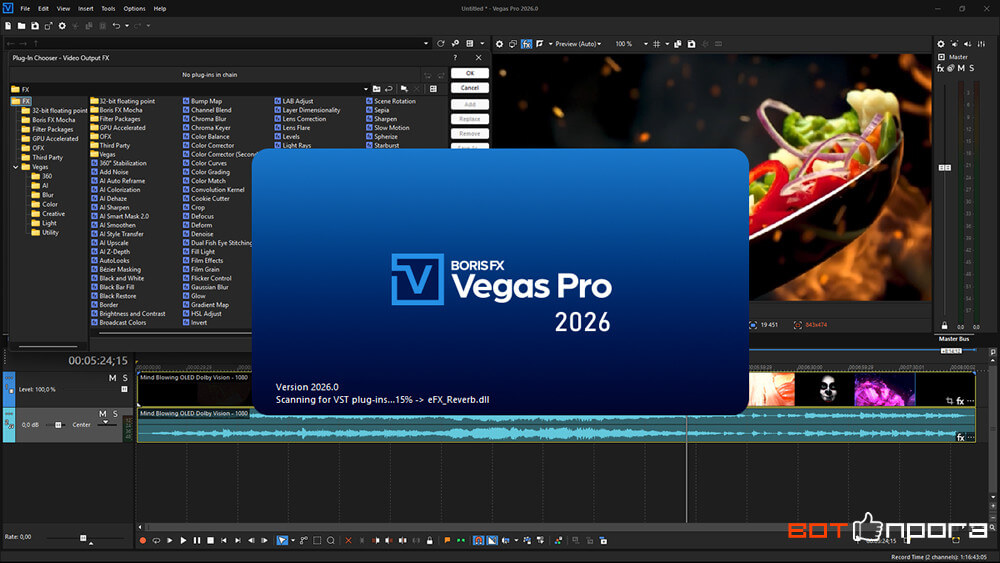Stop playback in the transport bar

[x=210, y=541]
